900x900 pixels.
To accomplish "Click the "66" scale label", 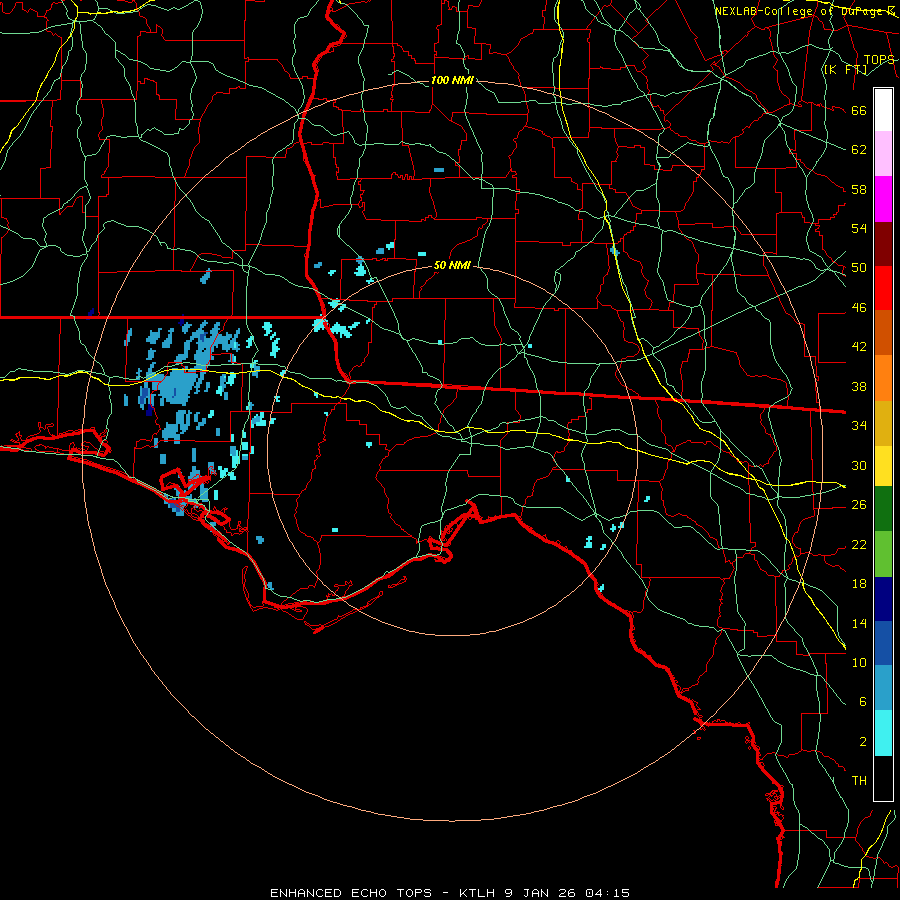I will tap(859, 111).
